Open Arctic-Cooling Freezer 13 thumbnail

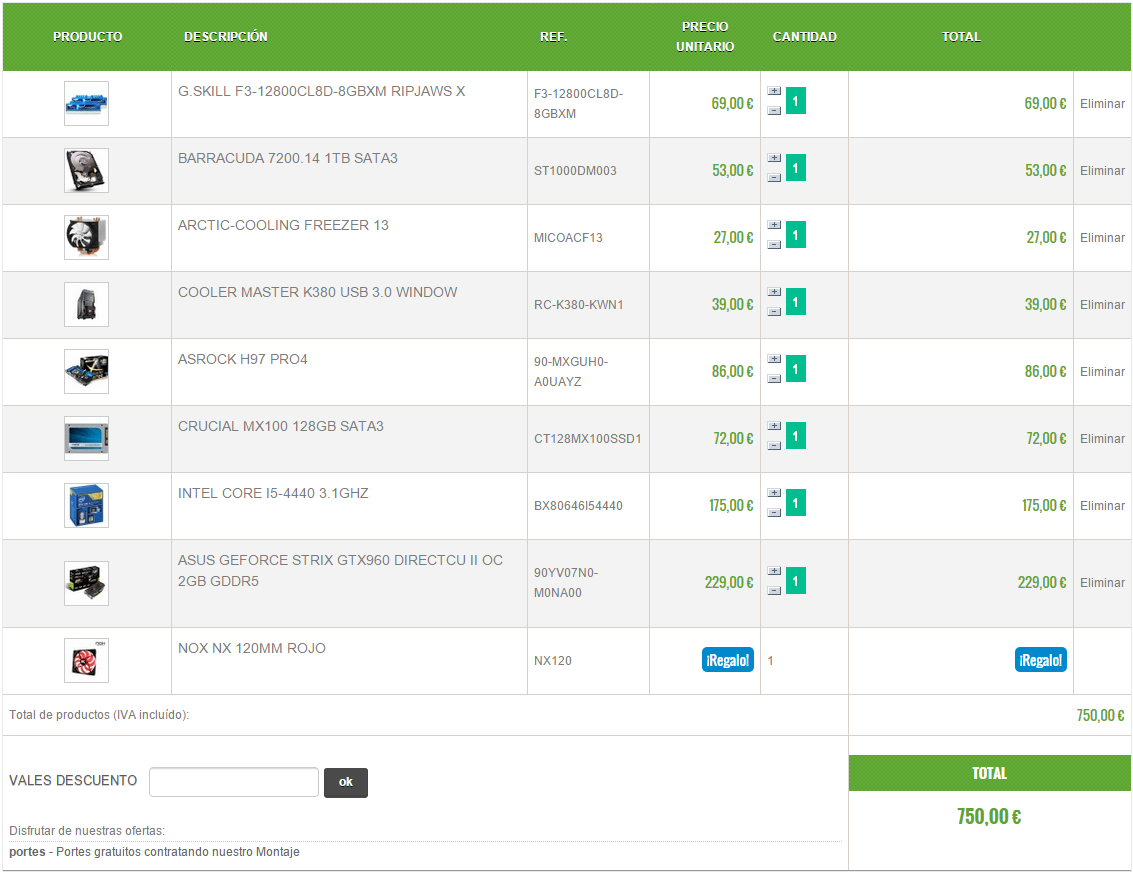86,238
